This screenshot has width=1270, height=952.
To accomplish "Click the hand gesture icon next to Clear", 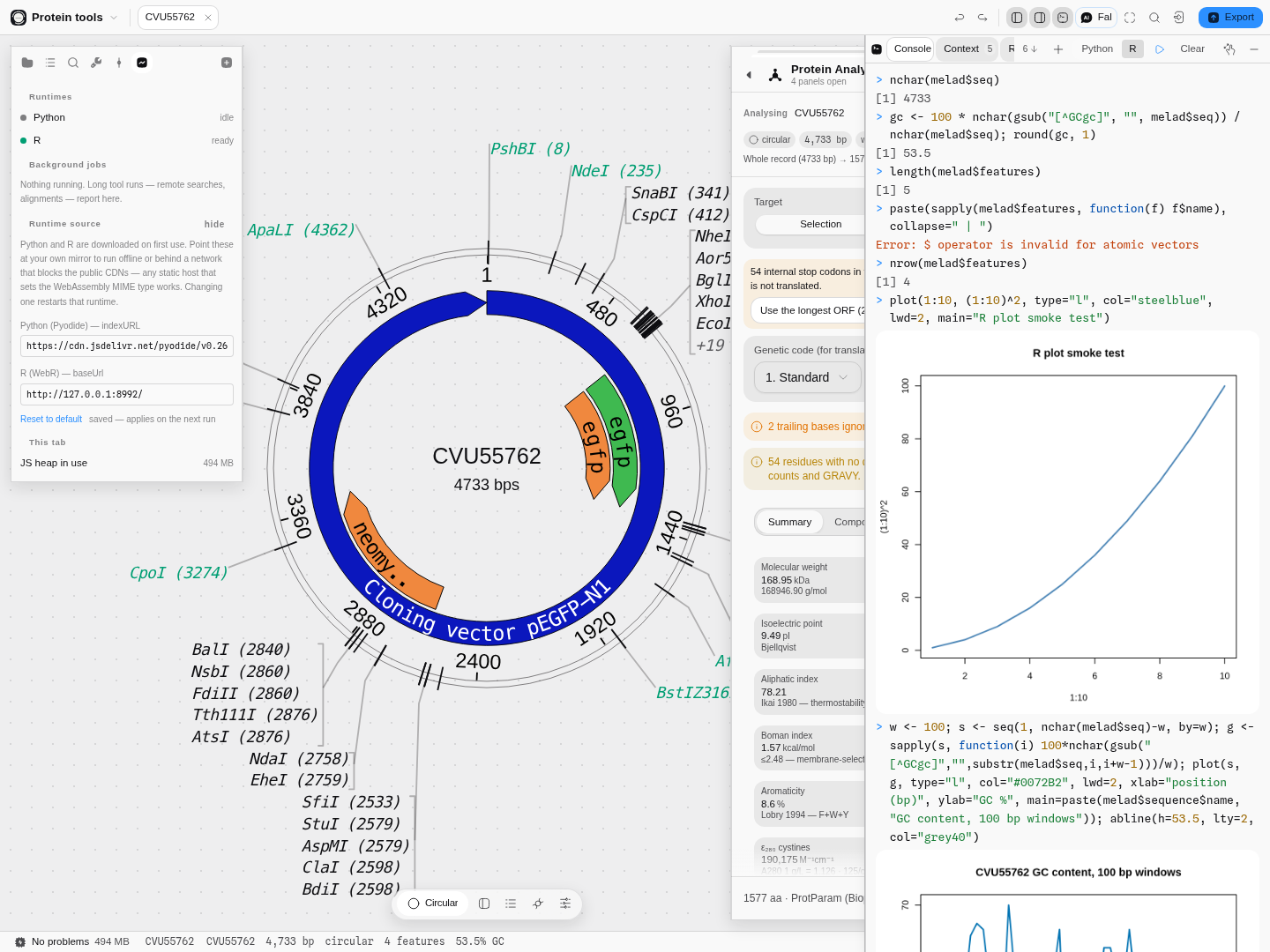I will [1229, 49].
